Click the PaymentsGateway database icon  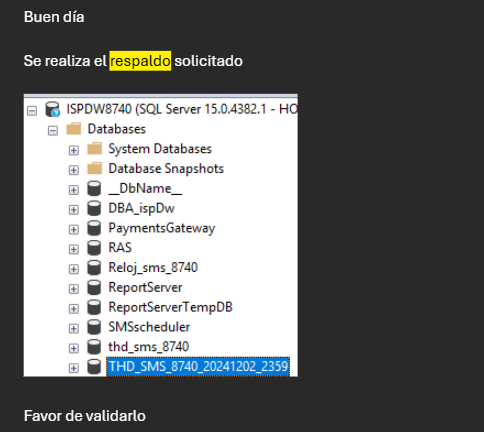pyautogui.click(x=94, y=228)
